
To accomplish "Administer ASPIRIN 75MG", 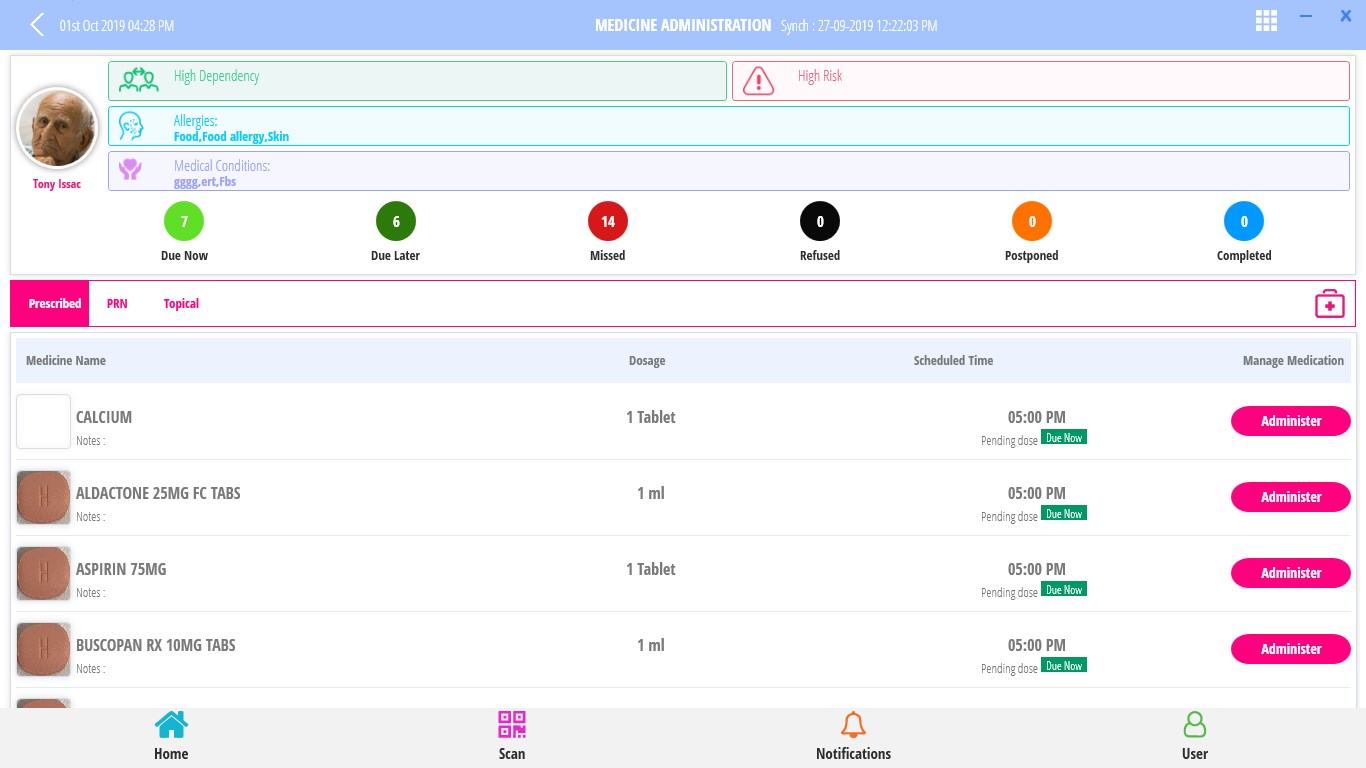I will point(1290,573).
